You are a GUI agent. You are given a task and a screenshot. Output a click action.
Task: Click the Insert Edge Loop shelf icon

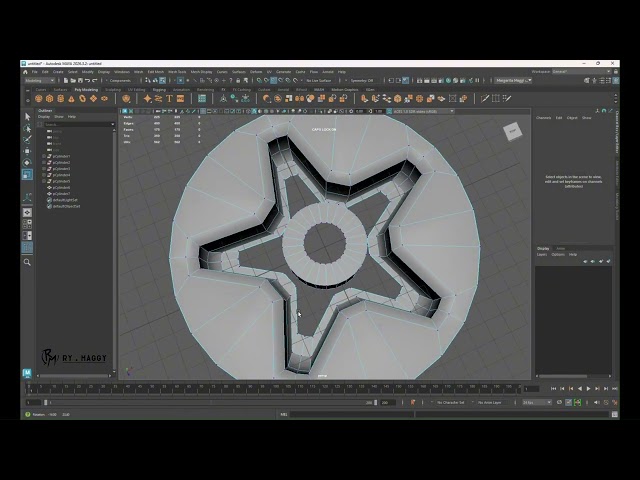tap(496, 98)
